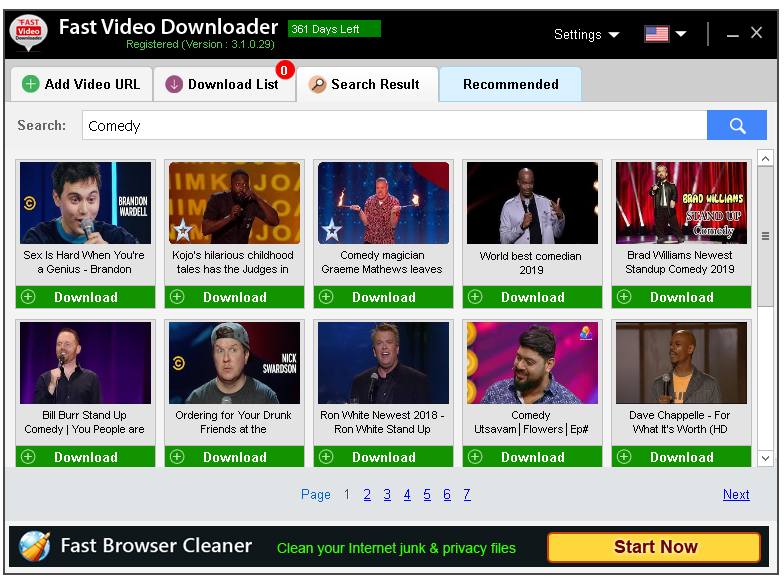
Task: Download World best comedian 2019
Action: (x=532, y=297)
